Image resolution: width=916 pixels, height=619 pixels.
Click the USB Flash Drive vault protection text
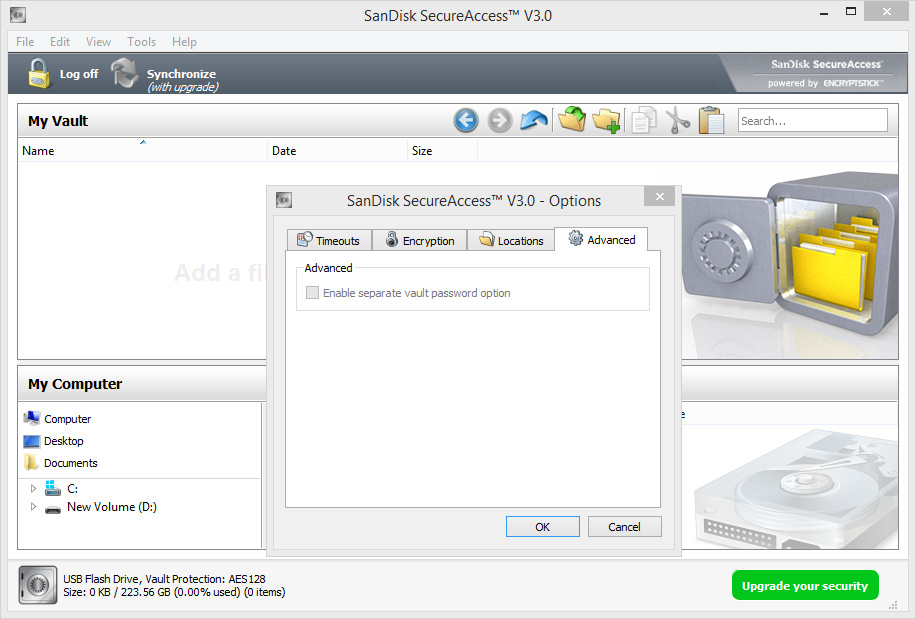point(164,579)
